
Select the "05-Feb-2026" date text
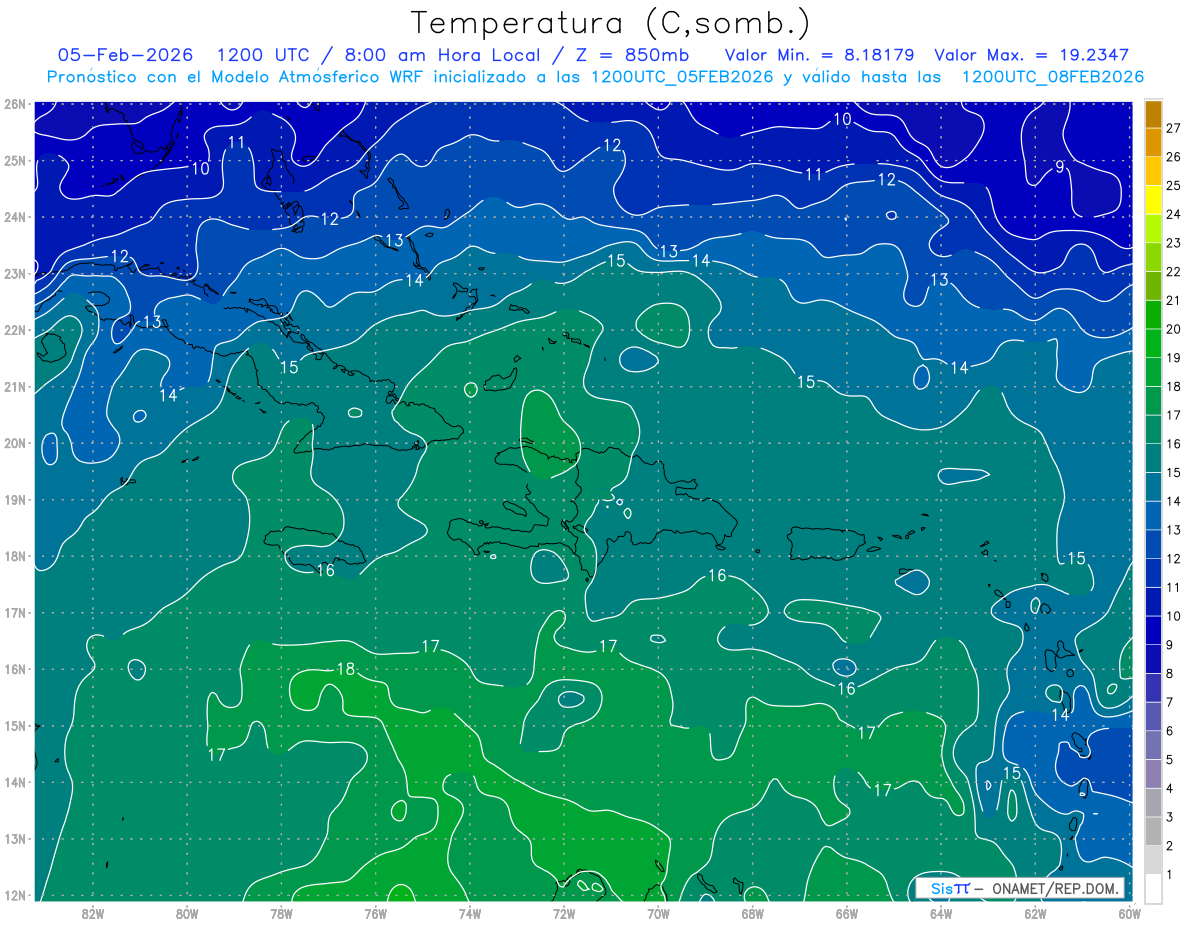[125, 55]
